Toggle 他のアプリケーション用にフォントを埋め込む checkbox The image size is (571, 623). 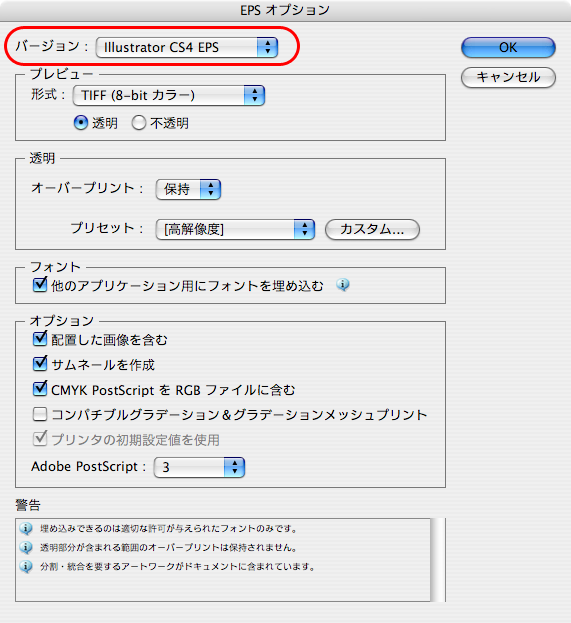[40, 284]
